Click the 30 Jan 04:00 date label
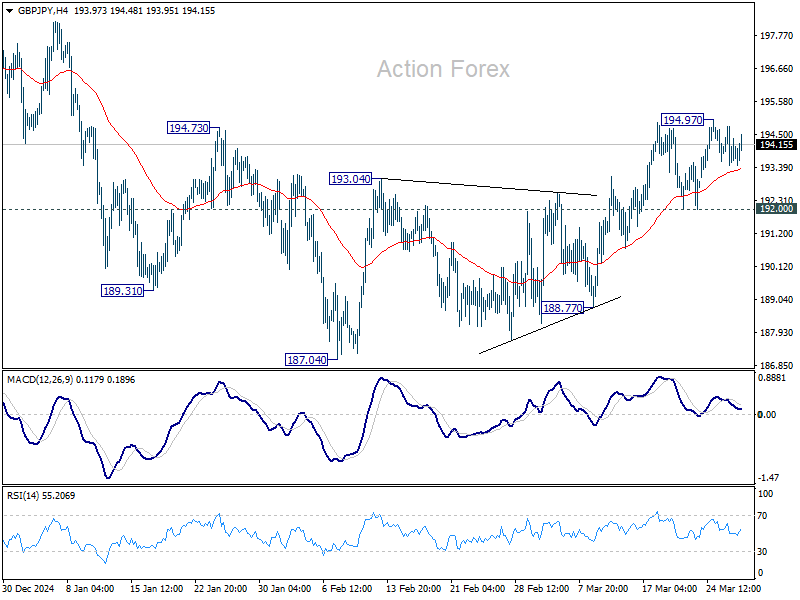 pyautogui.click(x=284, y=588)
